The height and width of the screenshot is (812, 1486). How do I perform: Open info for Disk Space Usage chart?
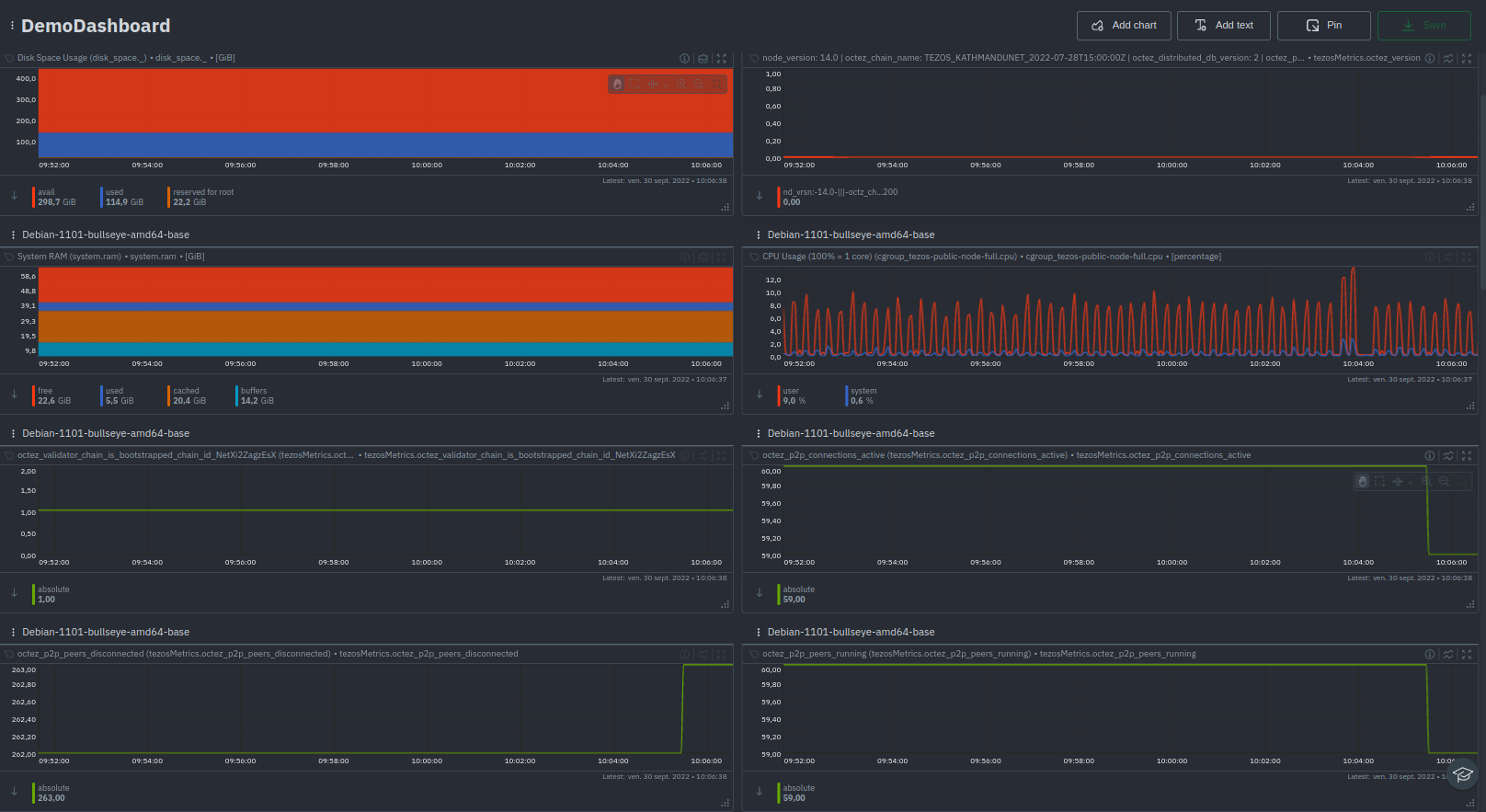(684, 58)
